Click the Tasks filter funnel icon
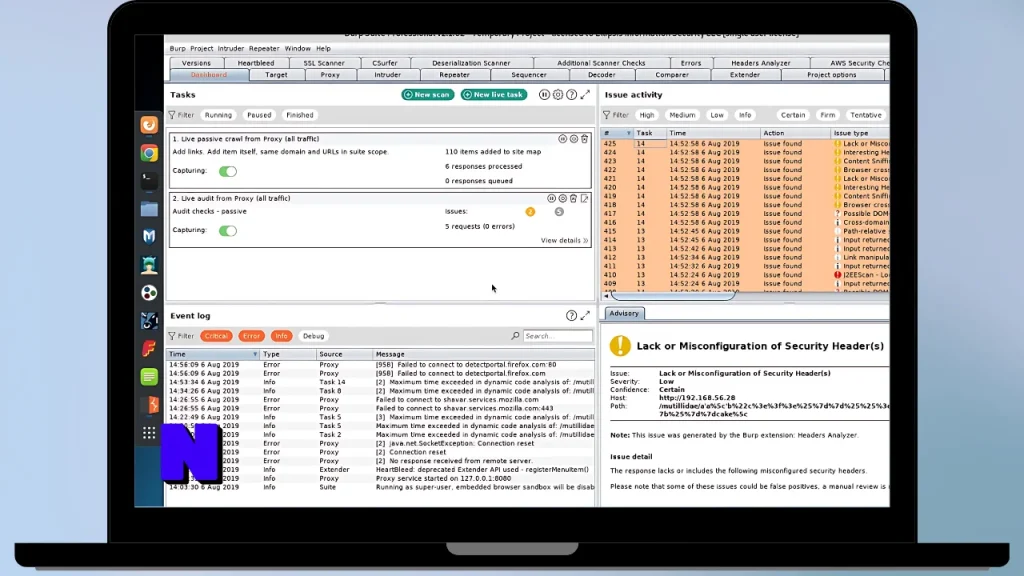 (172, 115)
